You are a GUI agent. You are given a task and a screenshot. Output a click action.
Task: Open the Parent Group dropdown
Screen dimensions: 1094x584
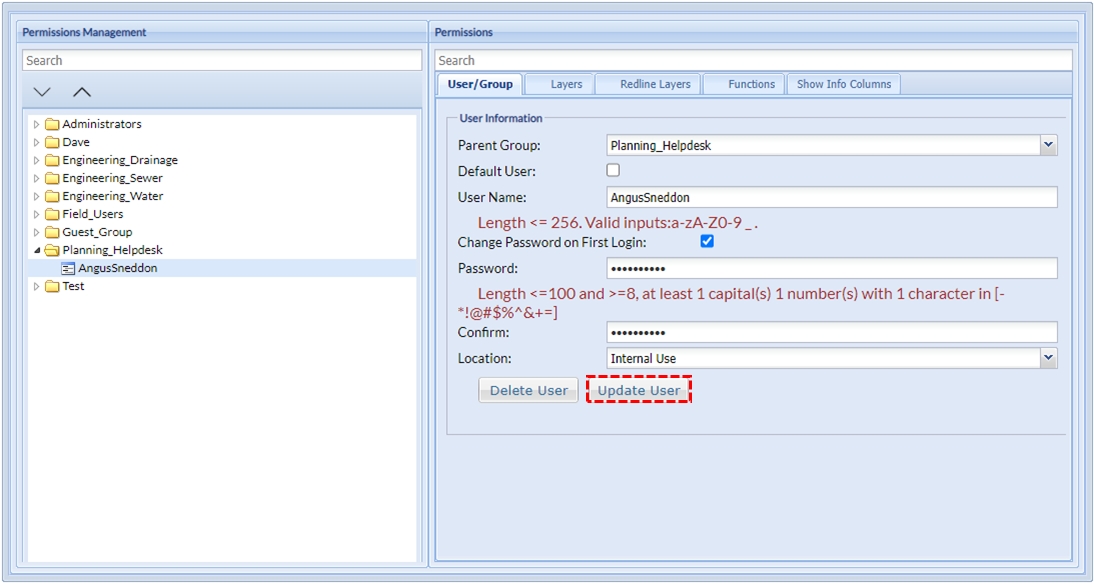pyautogui.click(x=1047, y=146)
